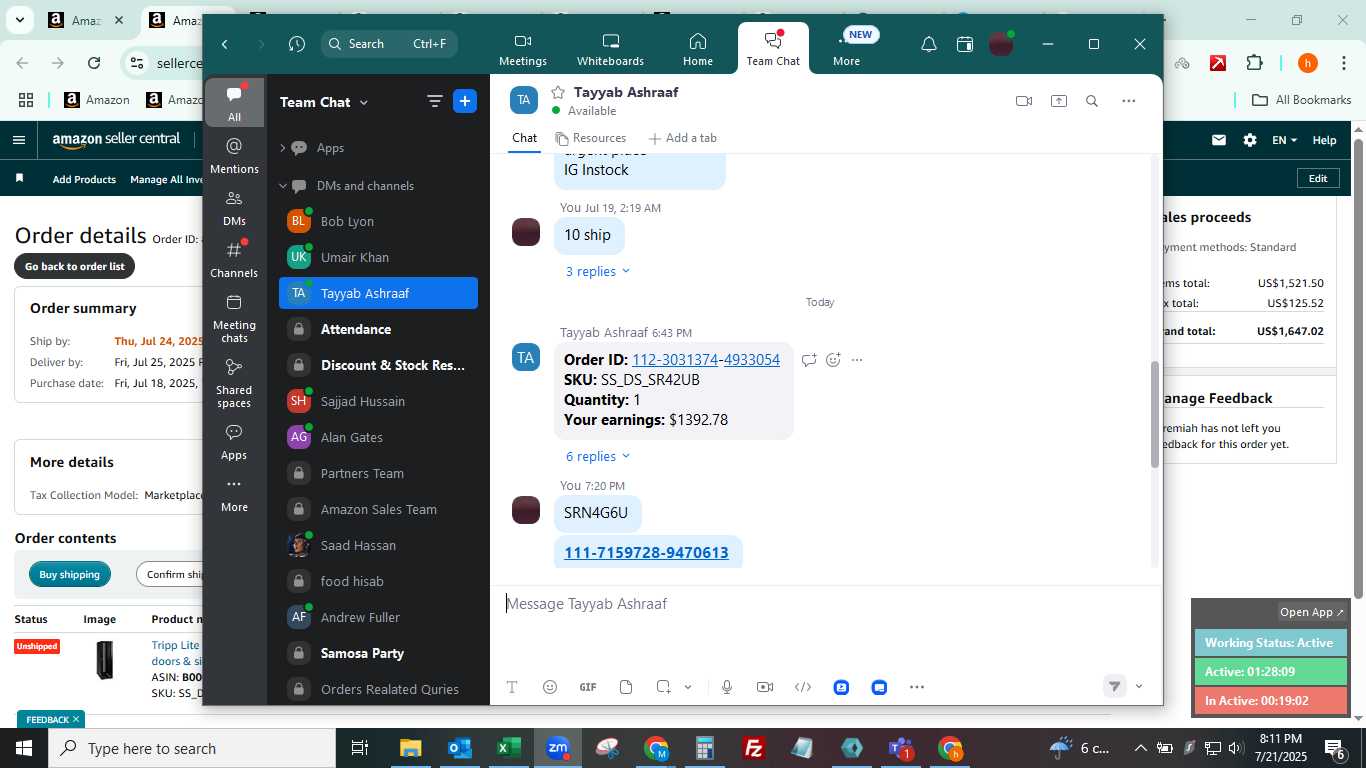Switch to Meetings tab in Zoom
1366x768 pixels.
523,48
